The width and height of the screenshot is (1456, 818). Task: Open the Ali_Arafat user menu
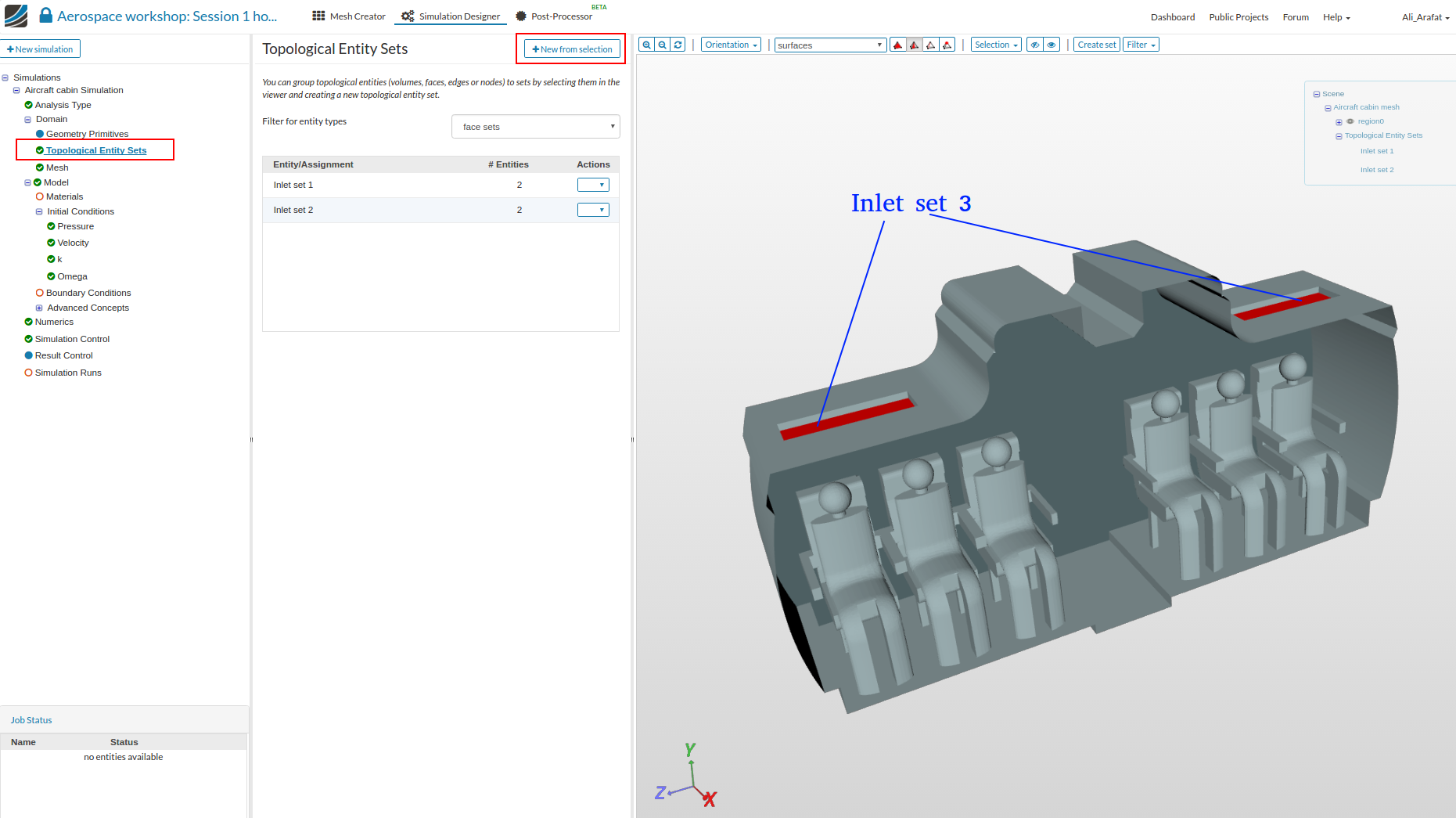click(1425, 17)
